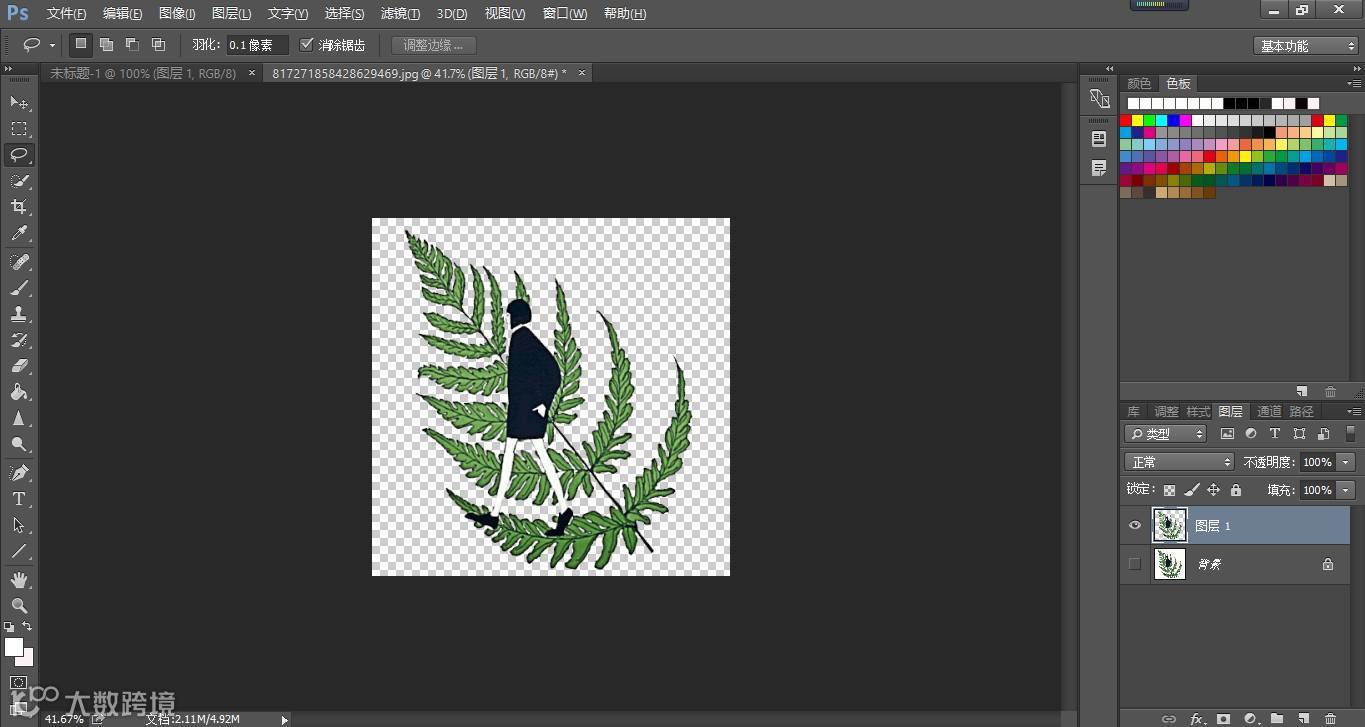The image size is (1365, 727).
Task: Toggle lock position
Action: coord(1213,490)
